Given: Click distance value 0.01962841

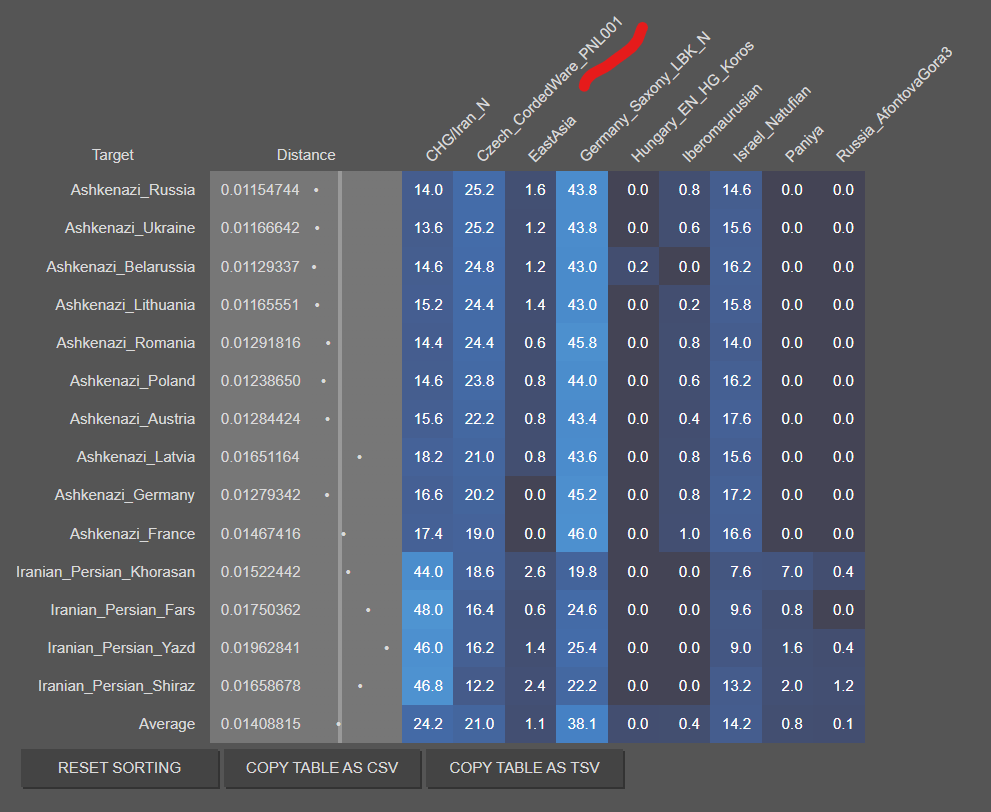Looking at the screenshot, I should click(x=260, y=648).
